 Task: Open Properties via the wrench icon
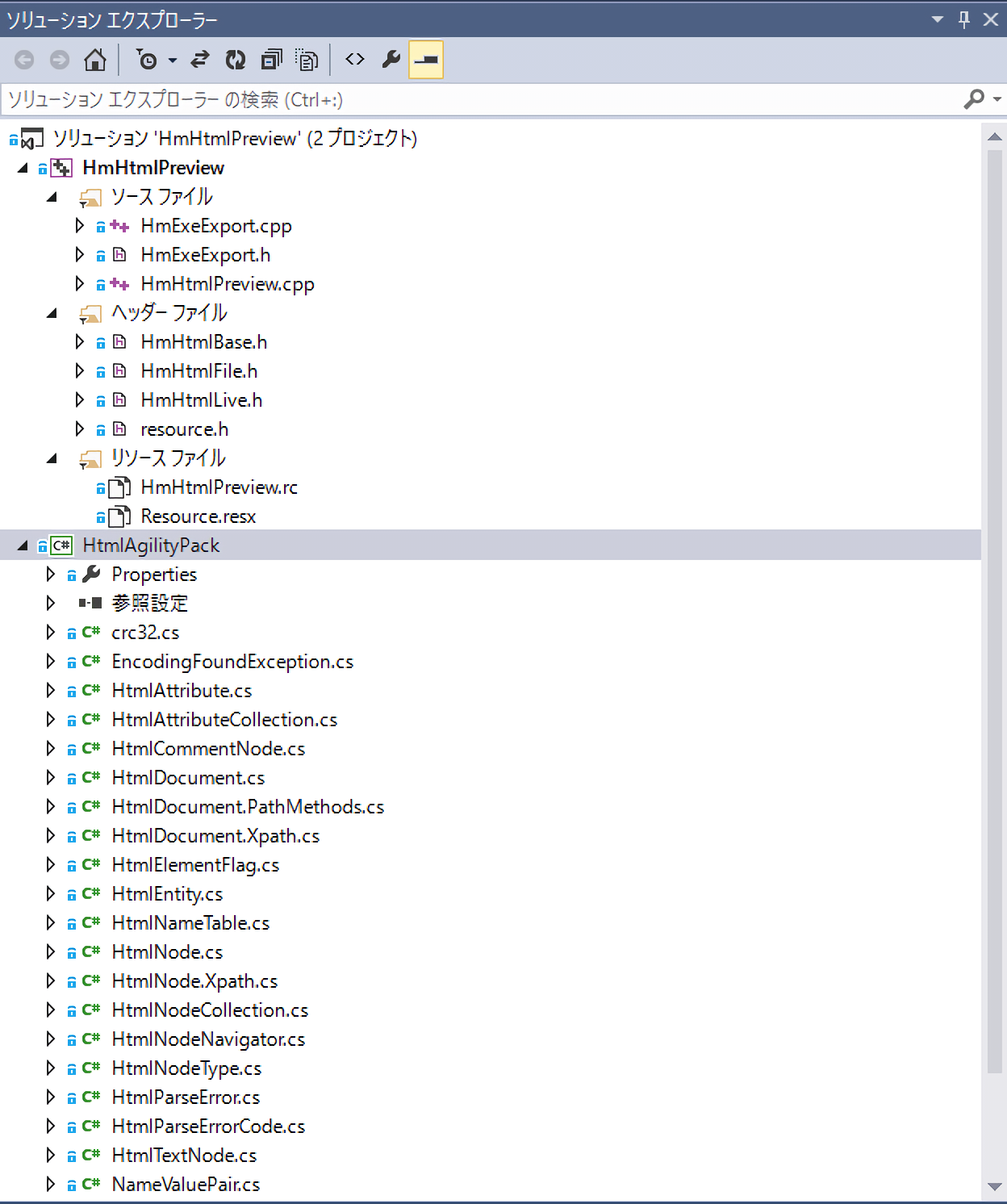tap(391, 60)
